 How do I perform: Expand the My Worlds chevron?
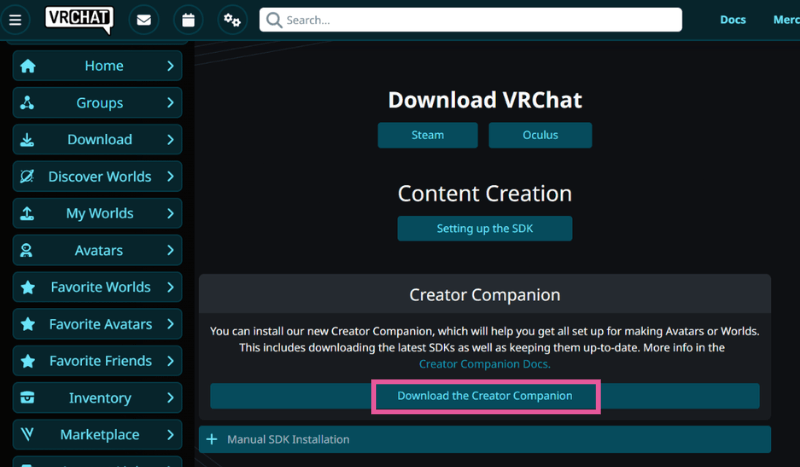(170, 213)
